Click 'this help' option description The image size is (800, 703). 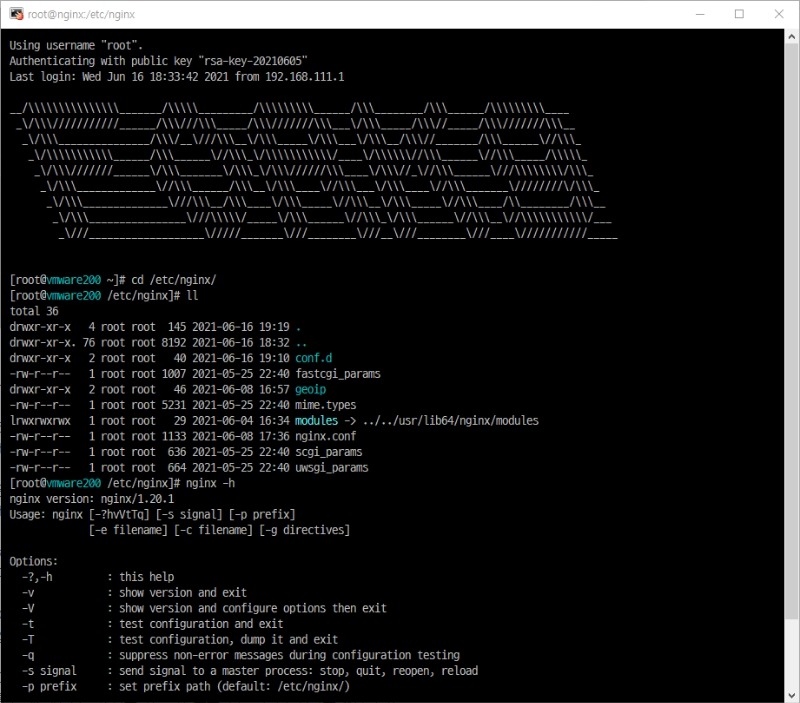146,577
